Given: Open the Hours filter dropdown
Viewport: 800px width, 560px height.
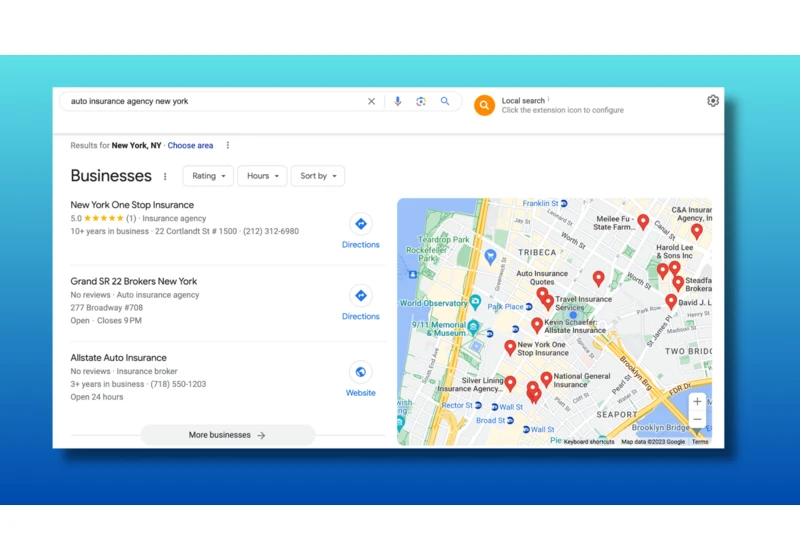Looking at the screenshot, I should click(262, 176).
